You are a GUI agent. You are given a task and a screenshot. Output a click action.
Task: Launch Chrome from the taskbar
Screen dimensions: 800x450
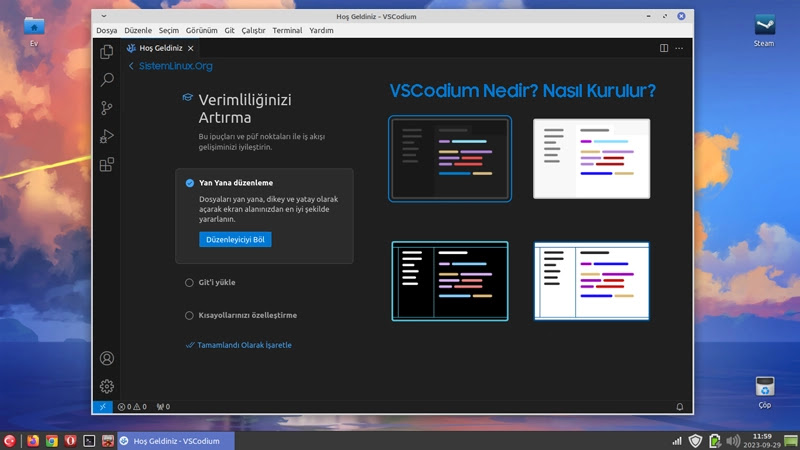click(x=52, y=441)
